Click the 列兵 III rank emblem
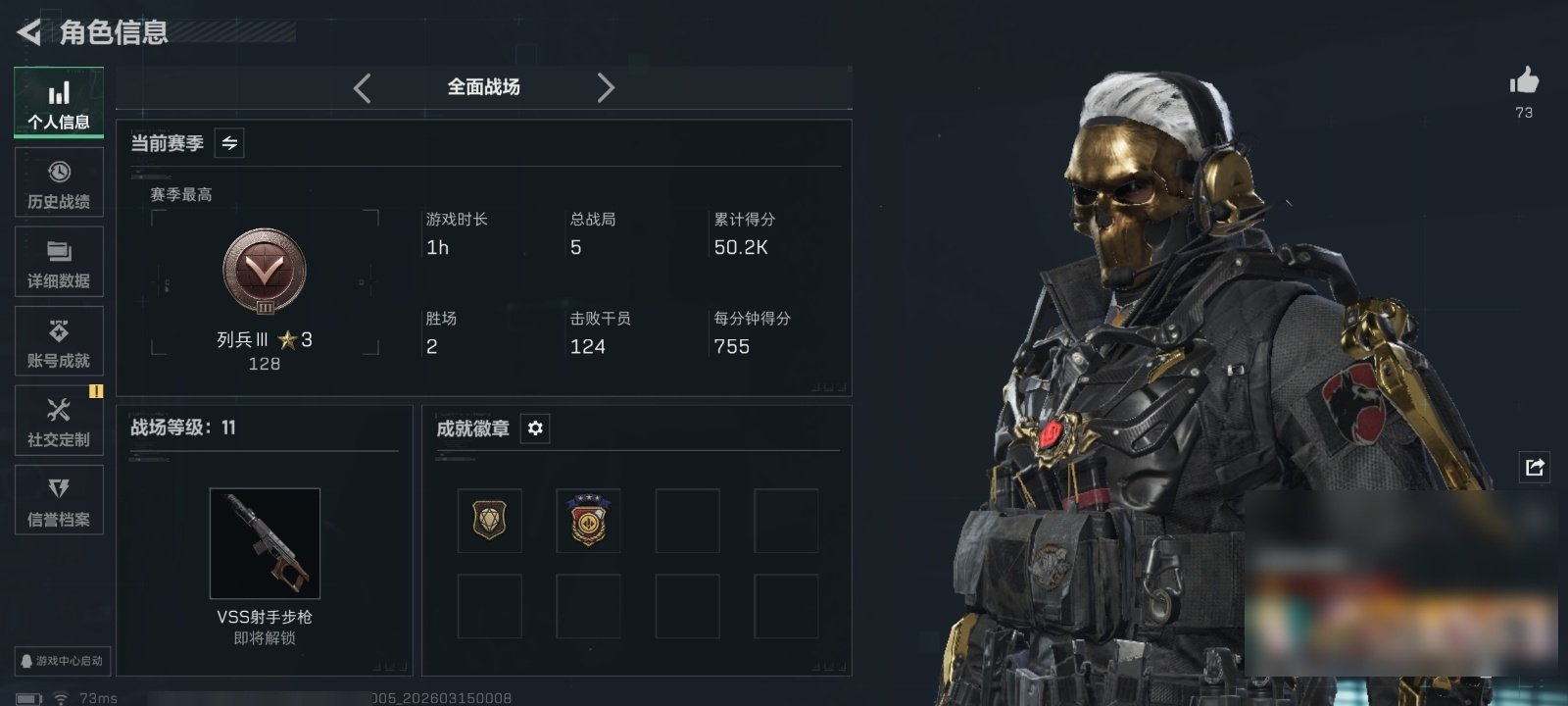This screenshot has height=706, width=1568. click(265, 272)
